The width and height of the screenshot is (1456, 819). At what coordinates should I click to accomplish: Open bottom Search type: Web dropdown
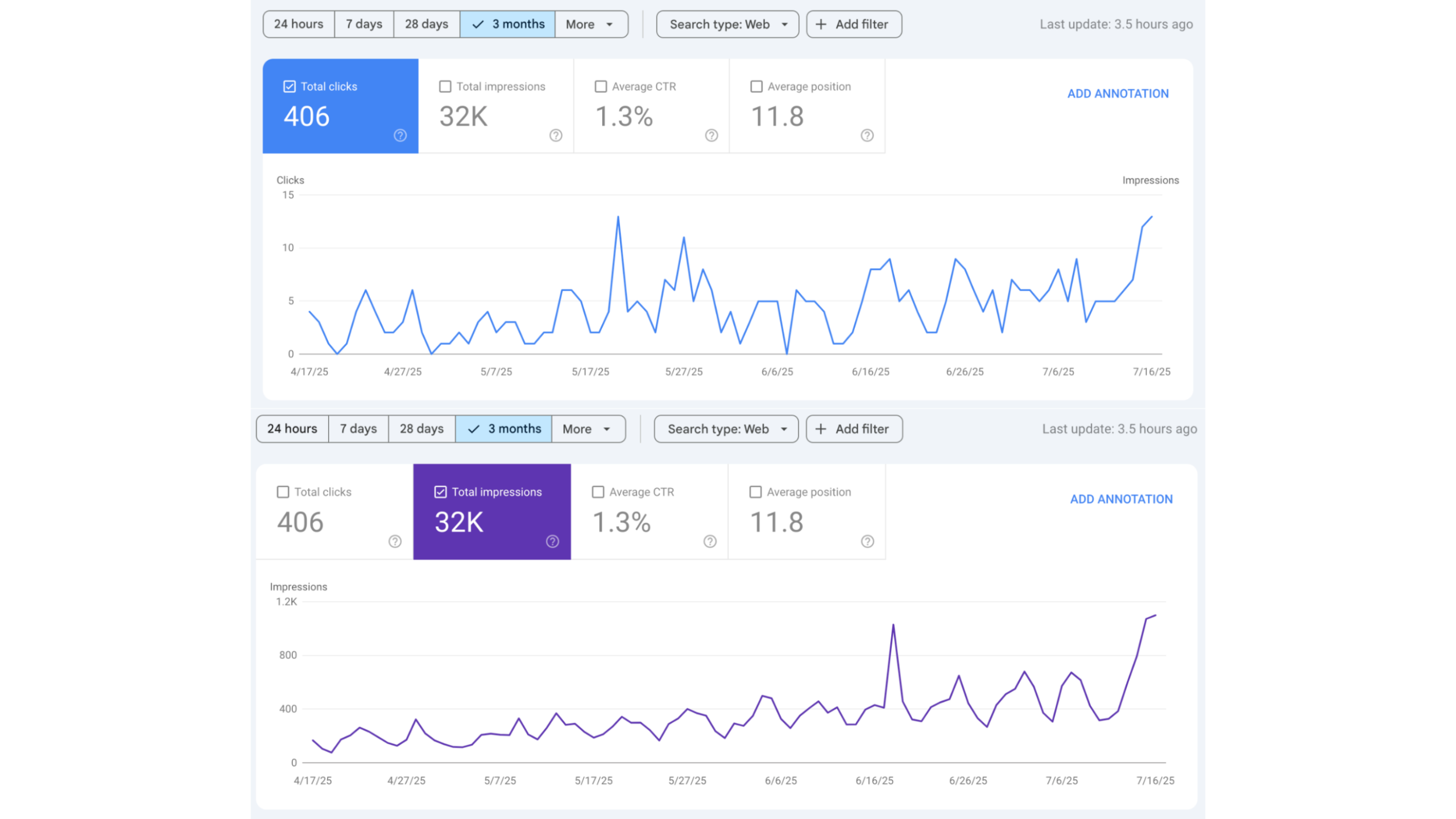point(726,429)
